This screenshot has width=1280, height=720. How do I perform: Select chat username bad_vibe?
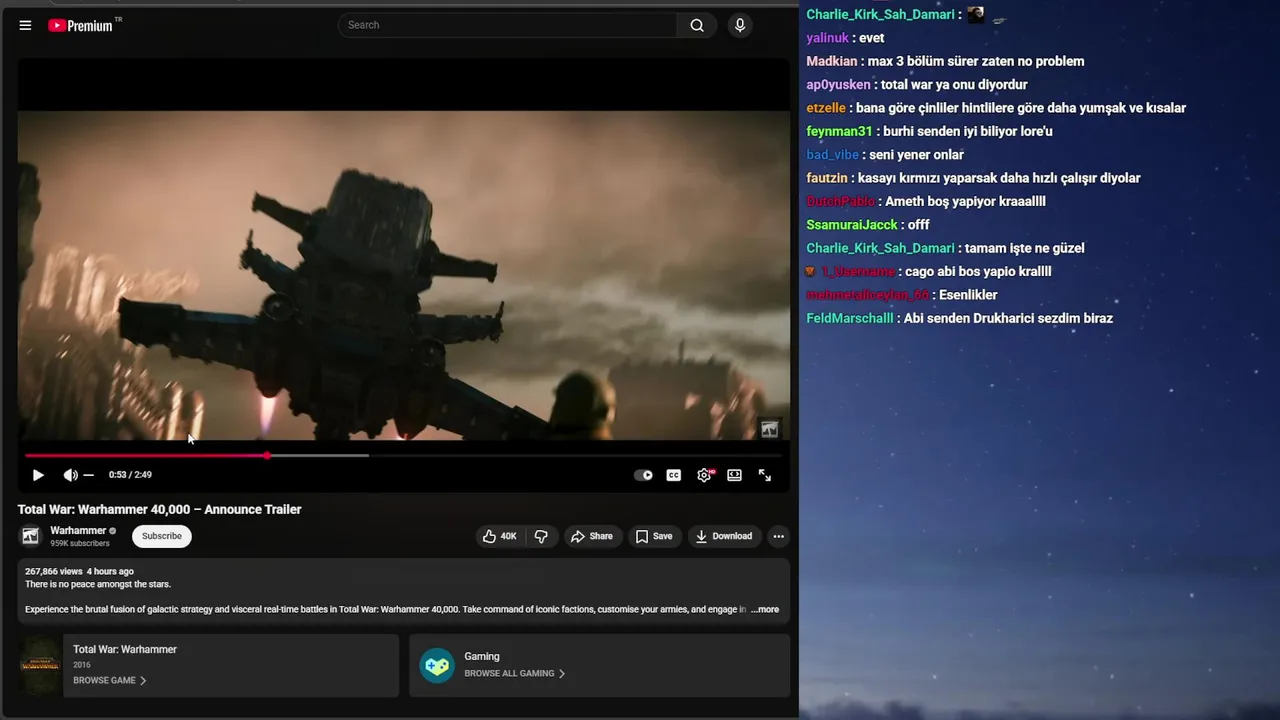[832, 155]
